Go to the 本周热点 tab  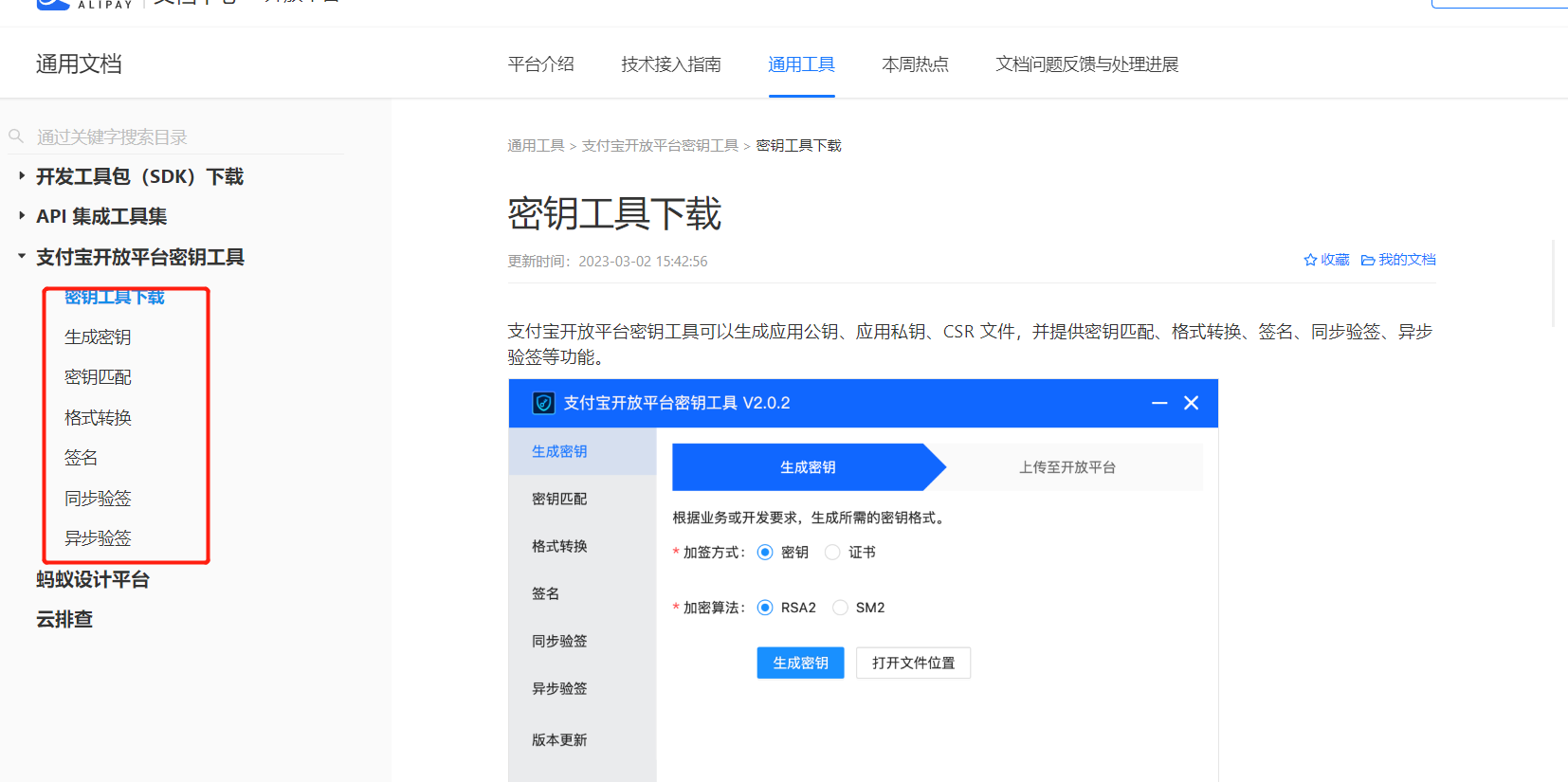point(916,64)
